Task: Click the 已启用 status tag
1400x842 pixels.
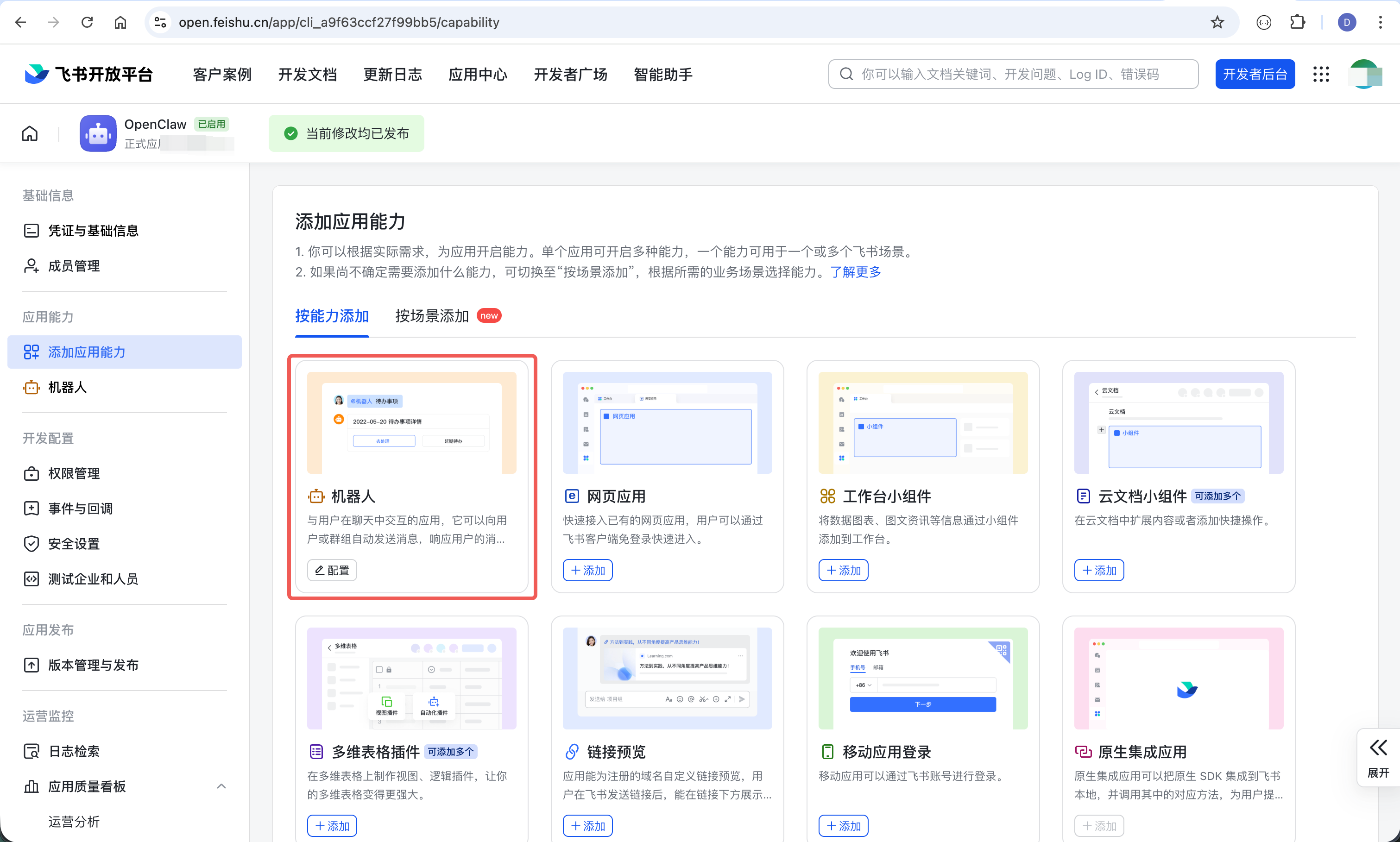Action: [212, 124]
